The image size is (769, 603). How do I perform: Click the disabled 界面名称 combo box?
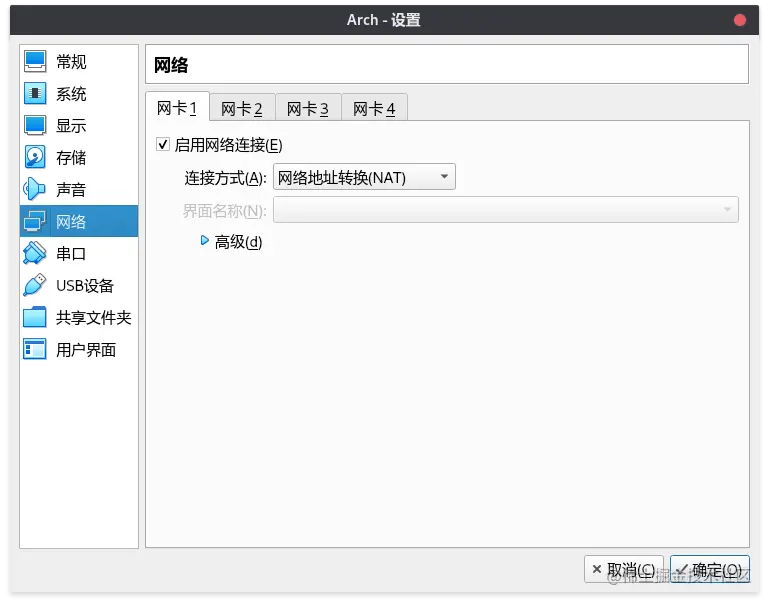click(x=506, y=210)
